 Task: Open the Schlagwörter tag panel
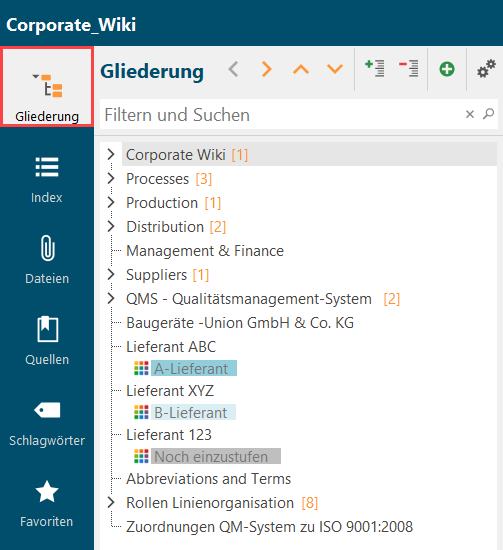[x=47, y=422]
